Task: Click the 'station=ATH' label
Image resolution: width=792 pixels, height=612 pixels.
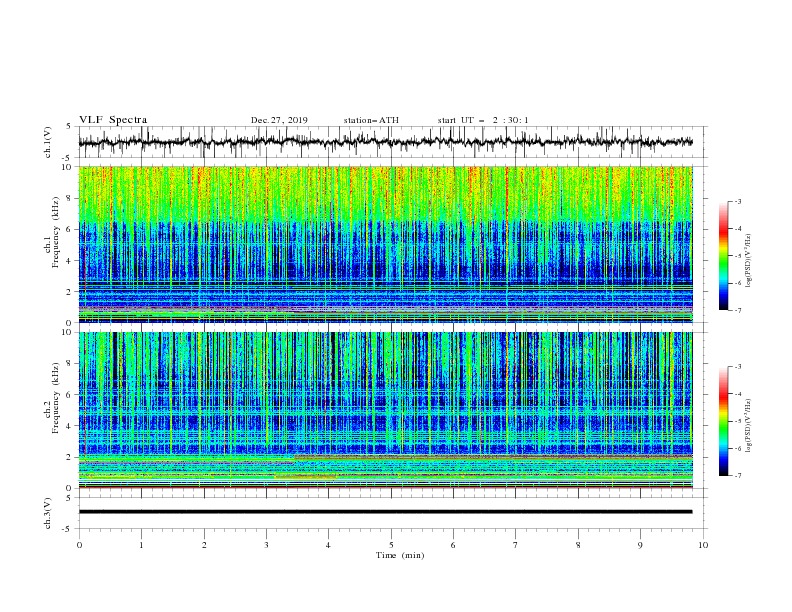Action: [371, 120]
